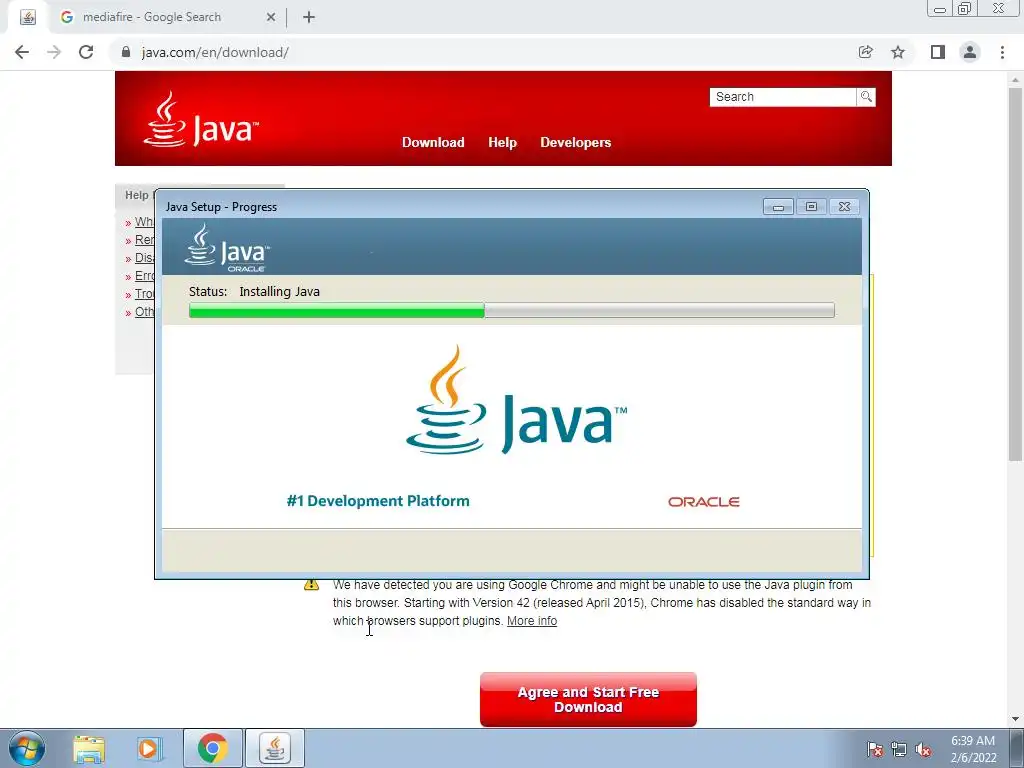This screenshot has width=1024, height=768.
Task: Click the Java Setup - Progress title bar
Action: point(457,206)
